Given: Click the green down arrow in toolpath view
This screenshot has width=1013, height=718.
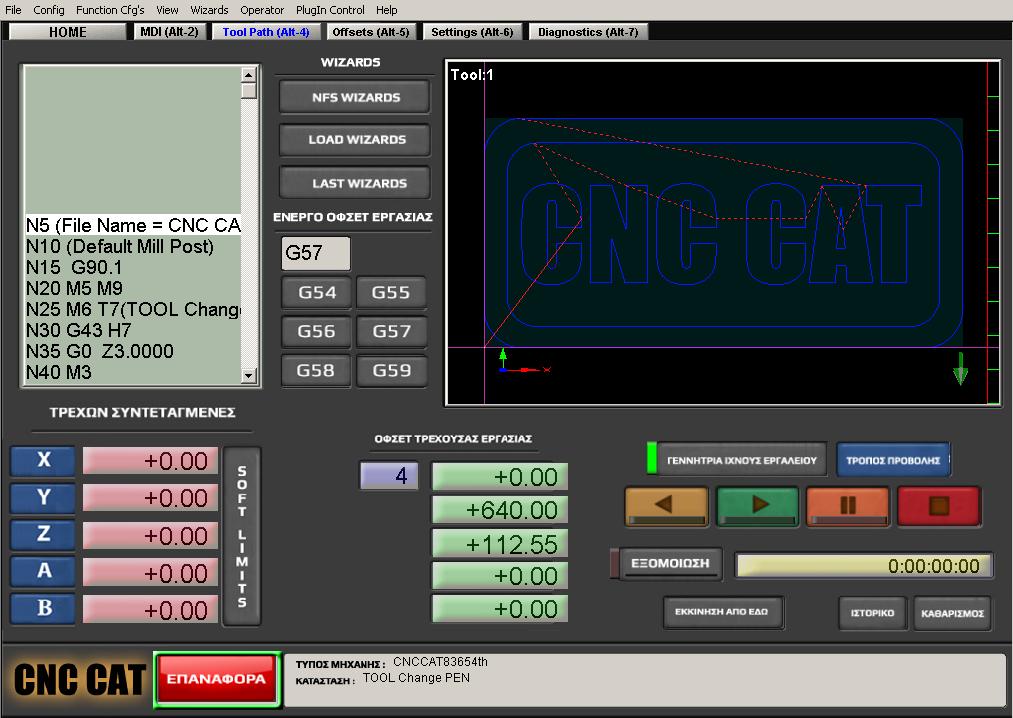Looking at the screenshot, I should tap(960, 368).
